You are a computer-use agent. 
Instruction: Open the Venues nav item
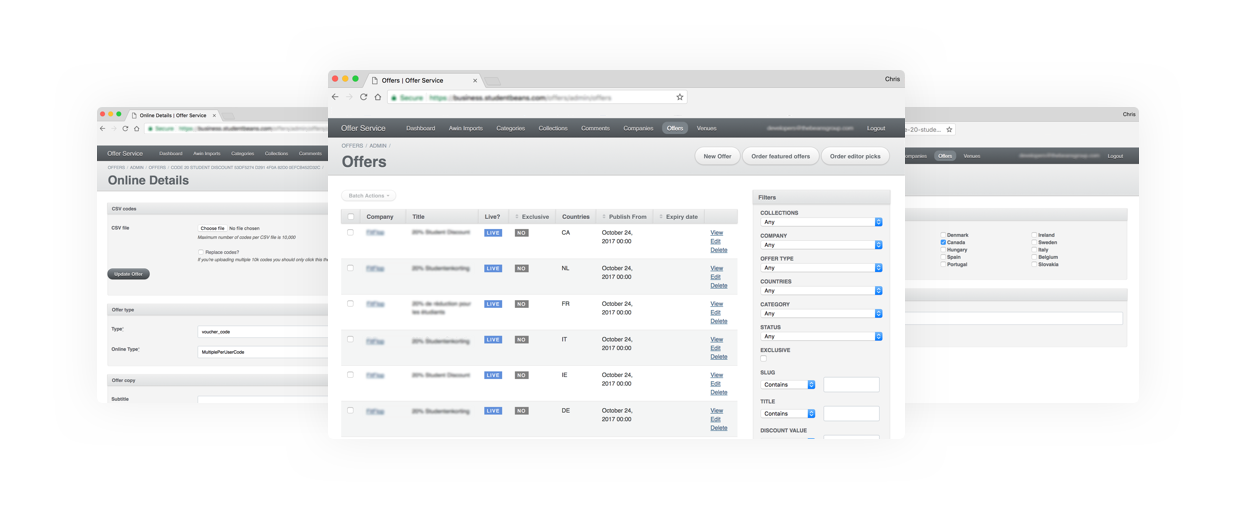click(706, 128)
